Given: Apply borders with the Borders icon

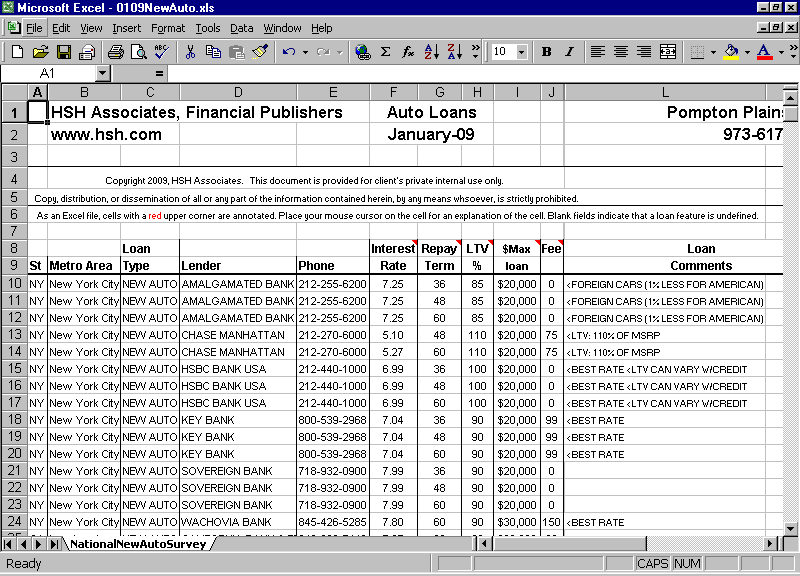Looking at the screenshot, I should [x=697, y=52].
